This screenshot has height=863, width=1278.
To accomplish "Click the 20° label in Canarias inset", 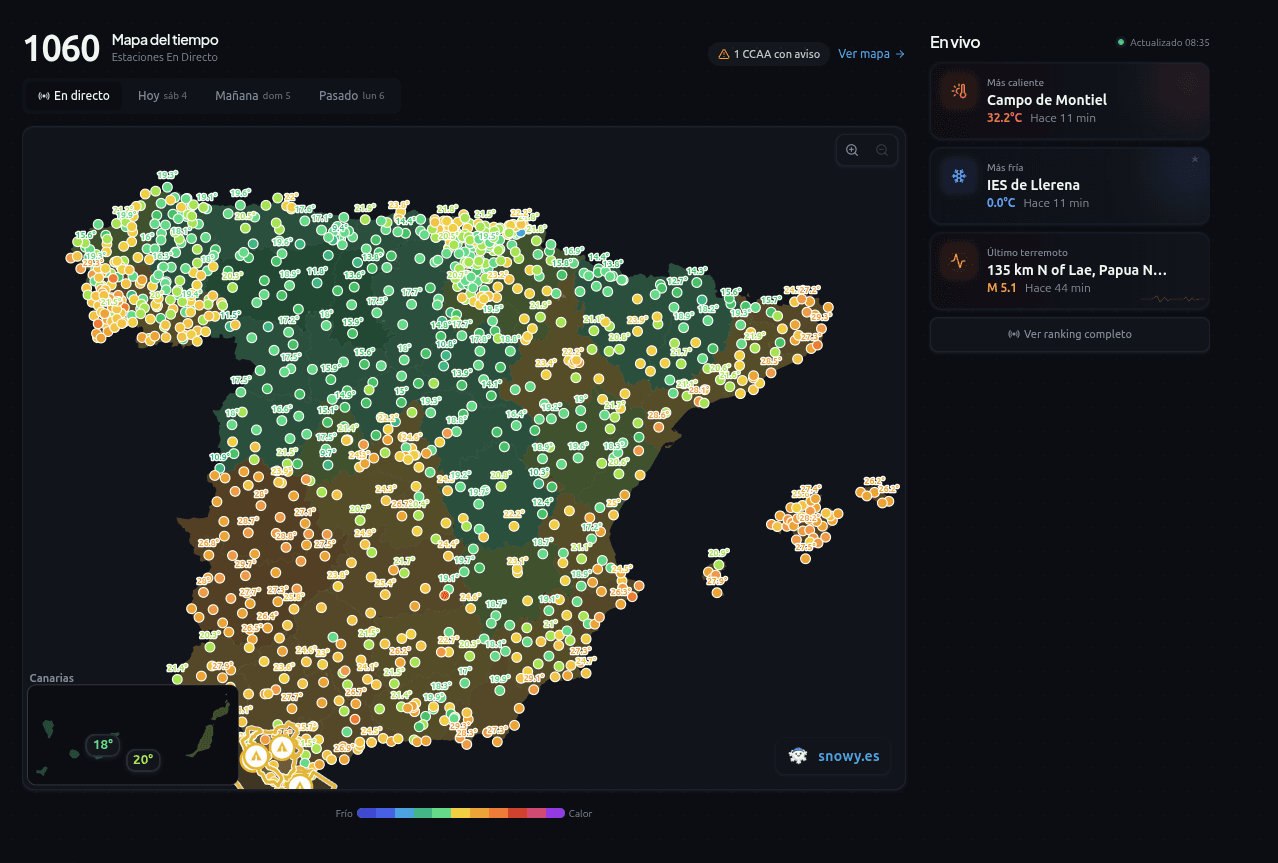I will [143, 759].
